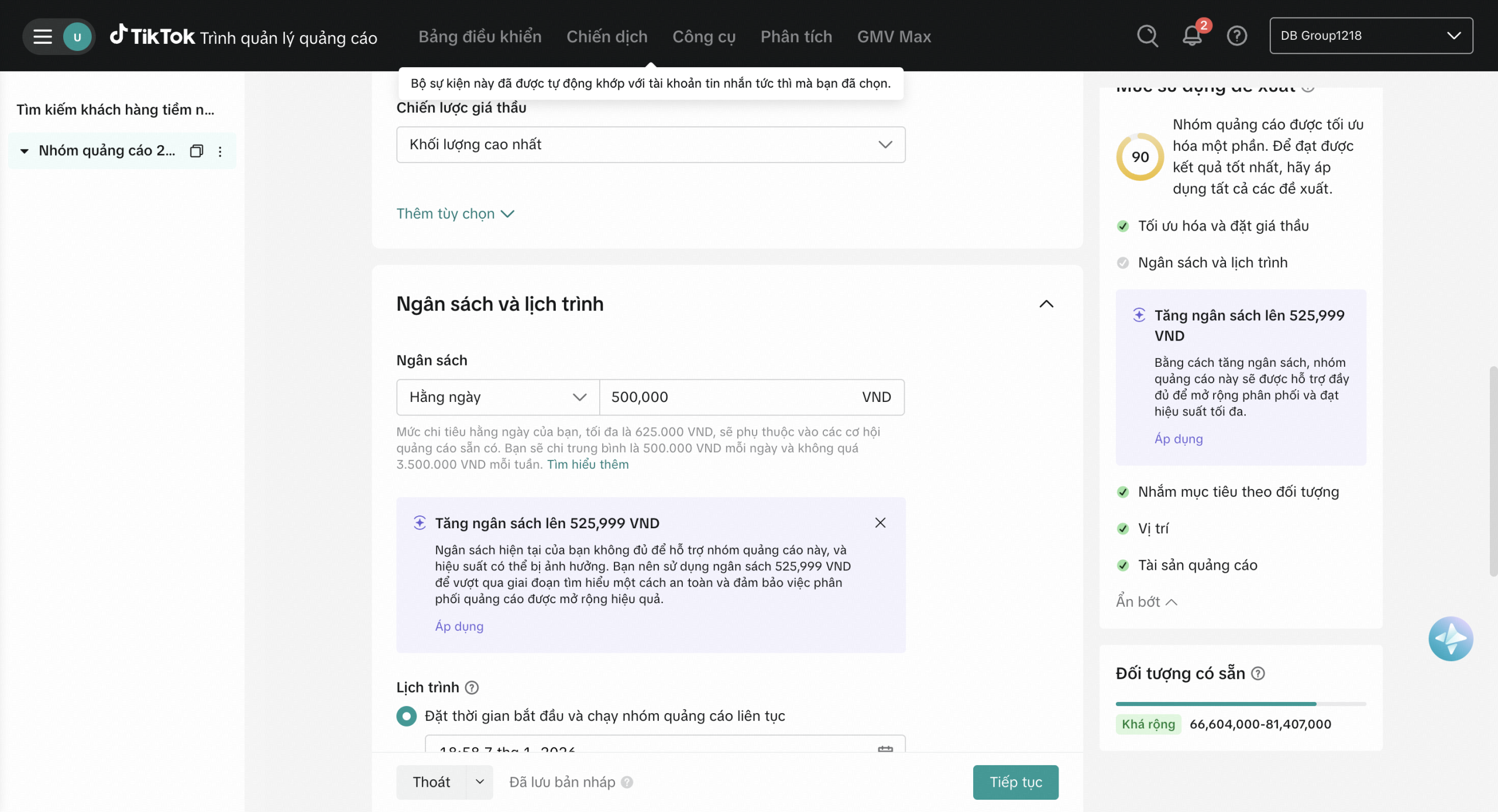Open the Khối lượng cao nhất bidding dropdown
The image size is (1498, 812).
pyautogui.click(x=650, y=144)
